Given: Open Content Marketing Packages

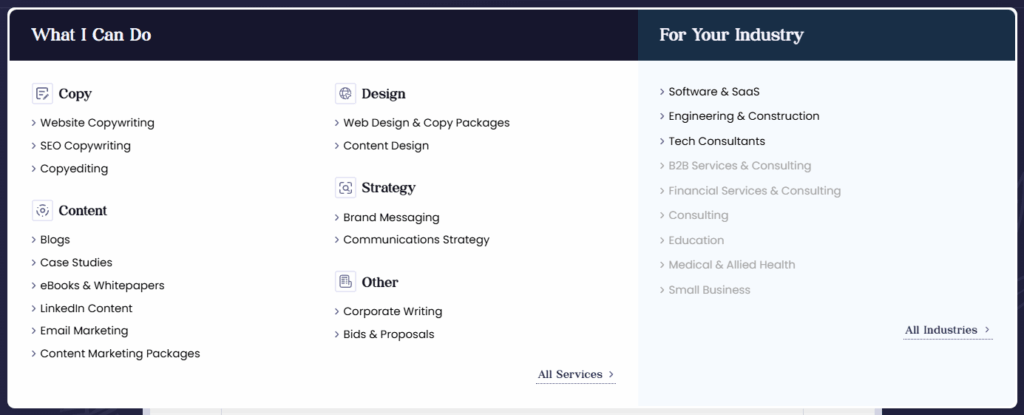Looking at the screenshot, I should point(120,354).
